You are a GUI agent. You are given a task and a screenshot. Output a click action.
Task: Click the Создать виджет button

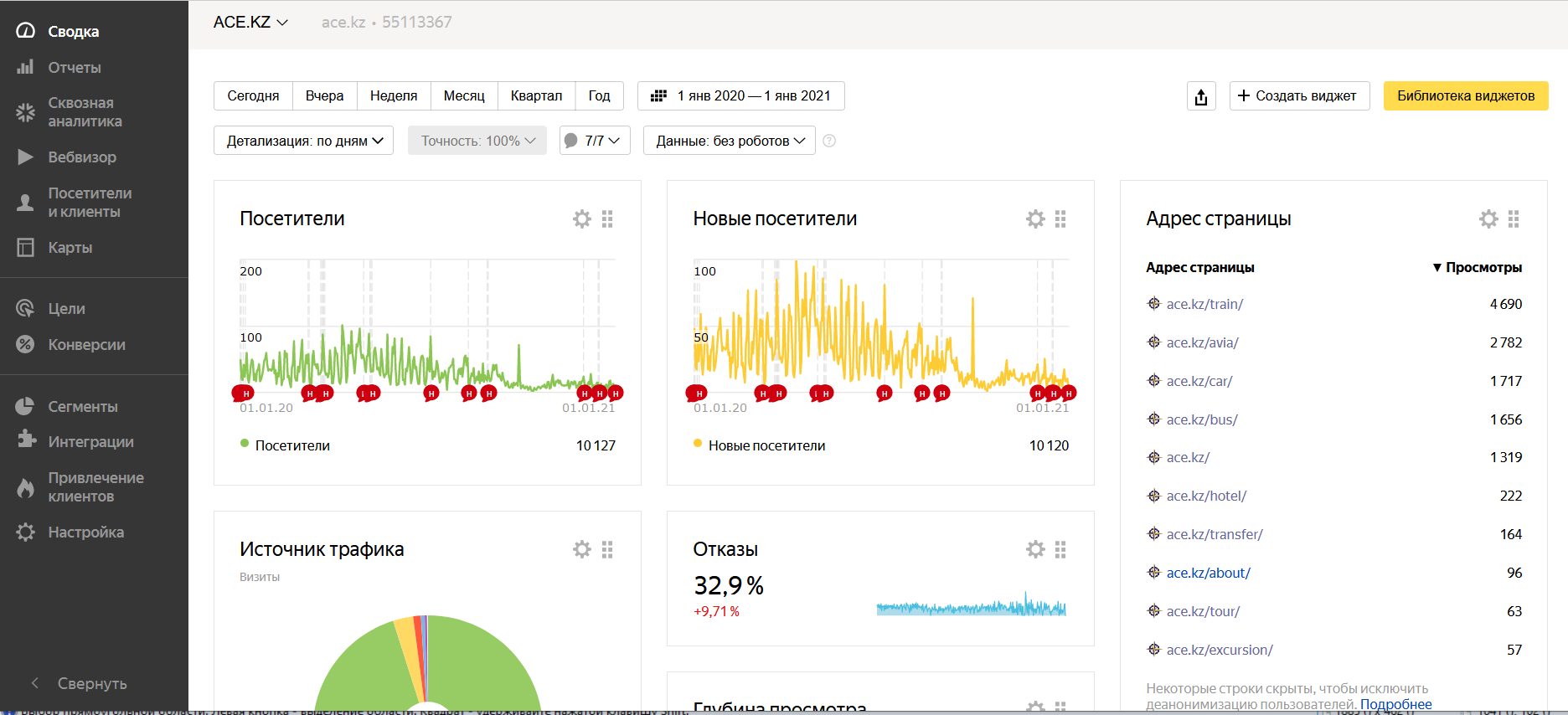[x=1299, y=96]
